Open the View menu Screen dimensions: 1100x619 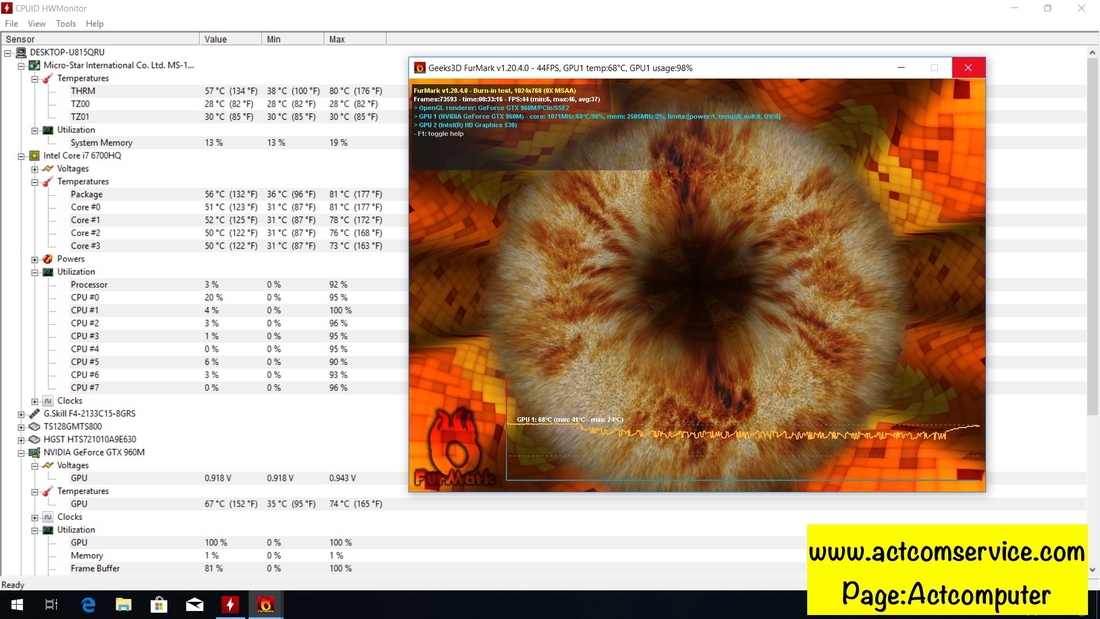tap(36, 24)
